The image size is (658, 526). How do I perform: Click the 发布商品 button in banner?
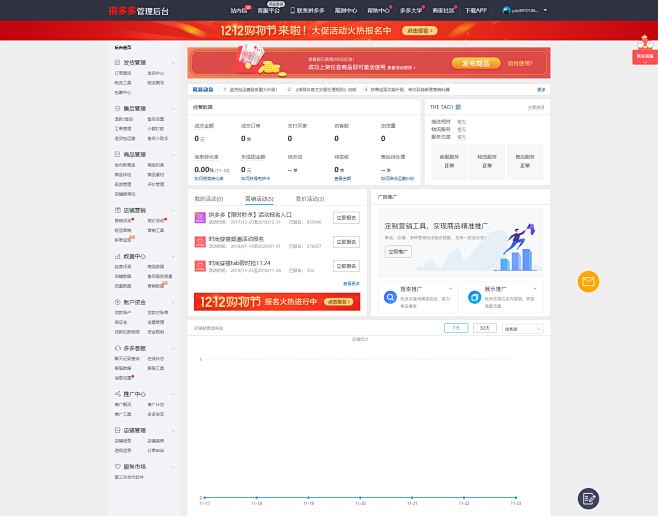(478, 63)
